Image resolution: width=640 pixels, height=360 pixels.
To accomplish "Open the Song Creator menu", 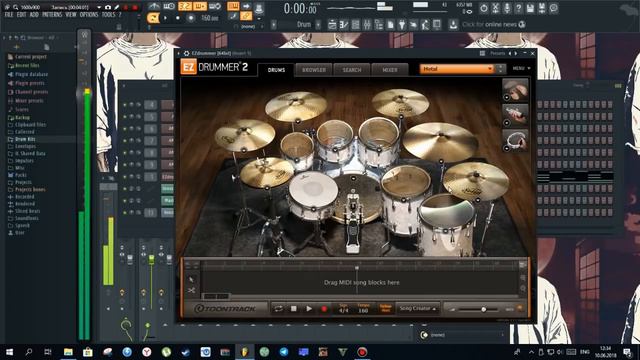I will (418, 309).
